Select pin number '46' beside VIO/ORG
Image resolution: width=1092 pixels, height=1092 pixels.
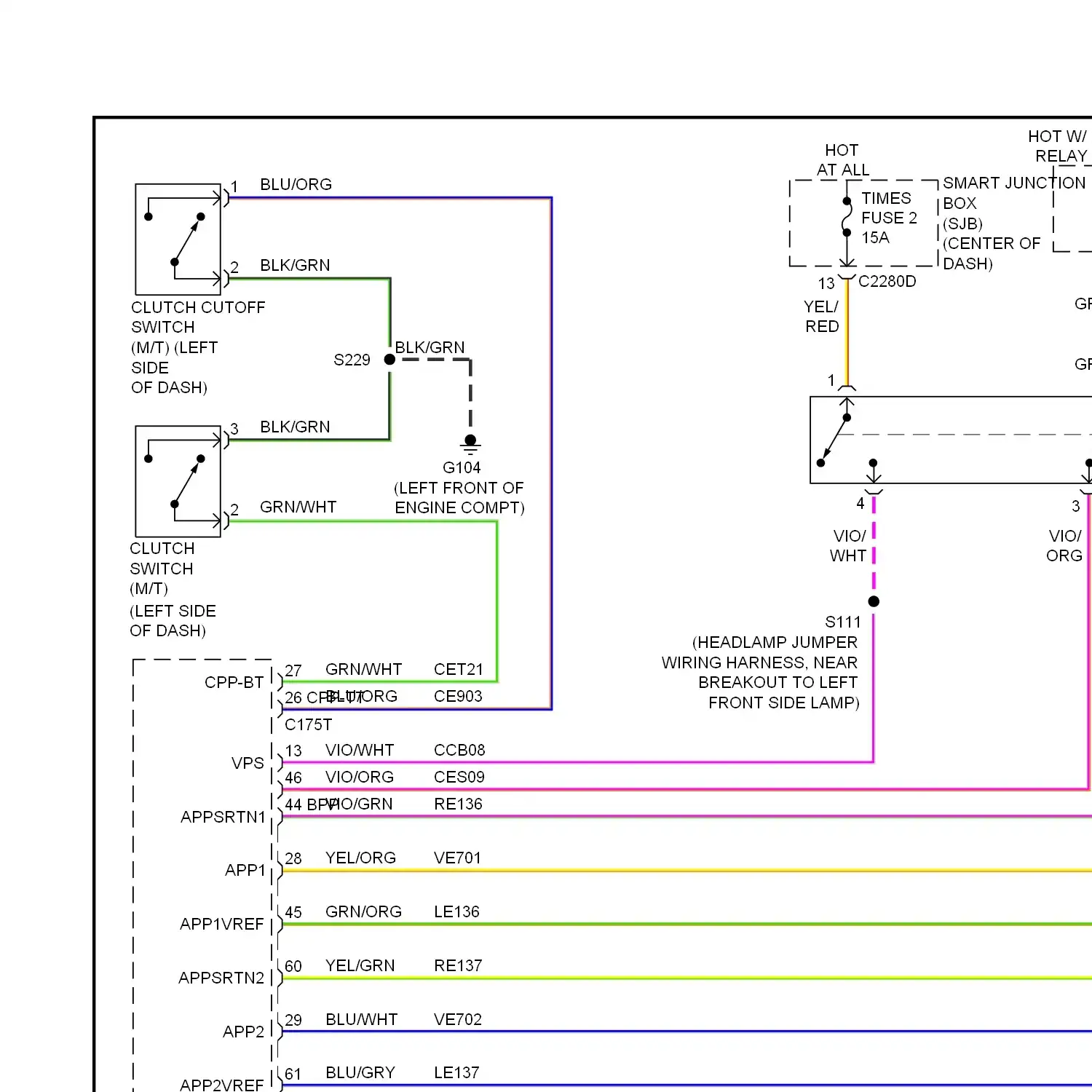pyautogui.click(x=293, y=778)
